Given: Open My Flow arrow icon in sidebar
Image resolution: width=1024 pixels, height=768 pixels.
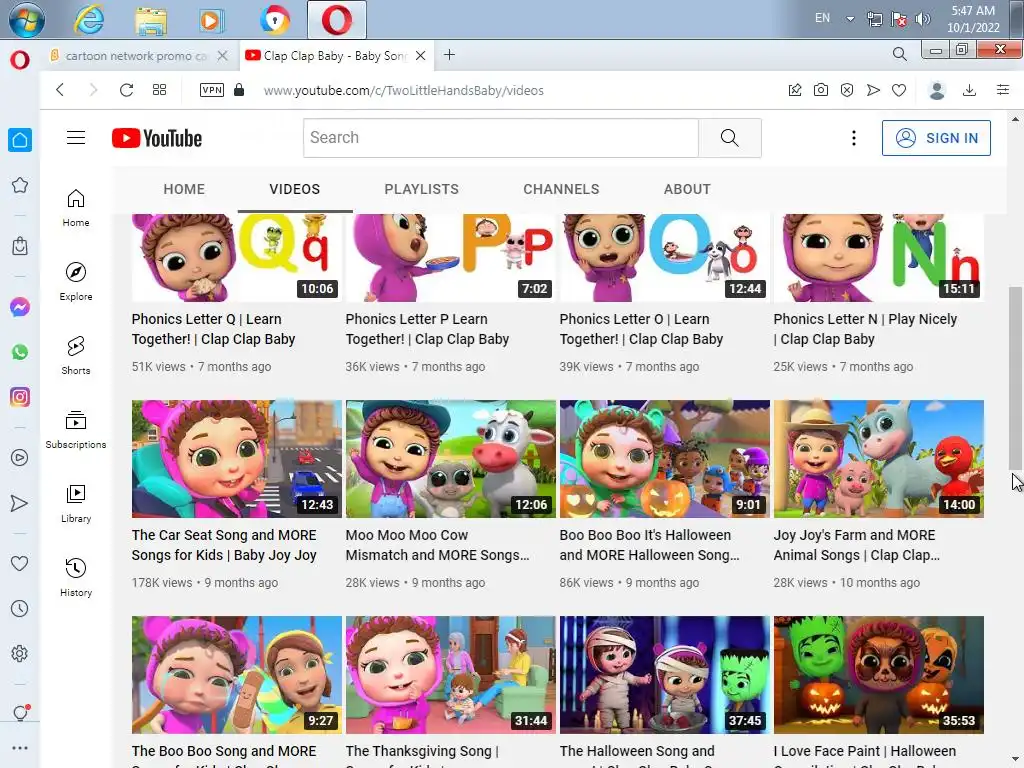Looking at the screenshot, I should pos(20,503).
